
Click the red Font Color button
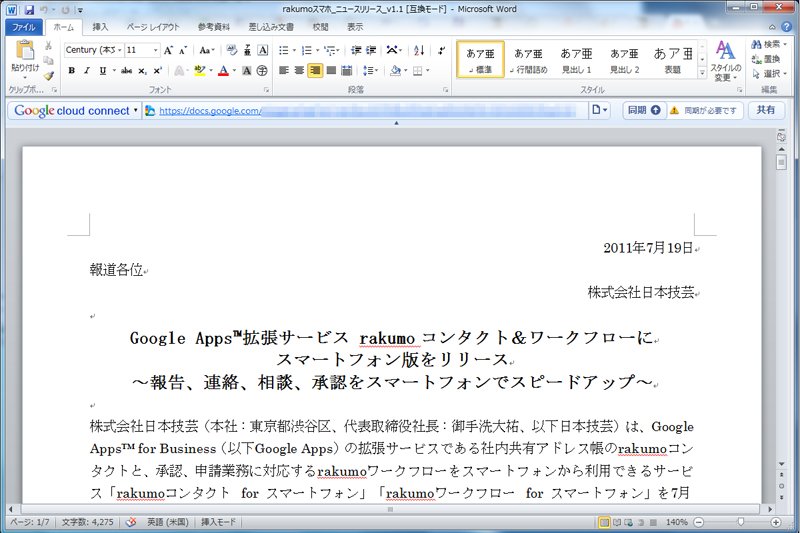223,71
